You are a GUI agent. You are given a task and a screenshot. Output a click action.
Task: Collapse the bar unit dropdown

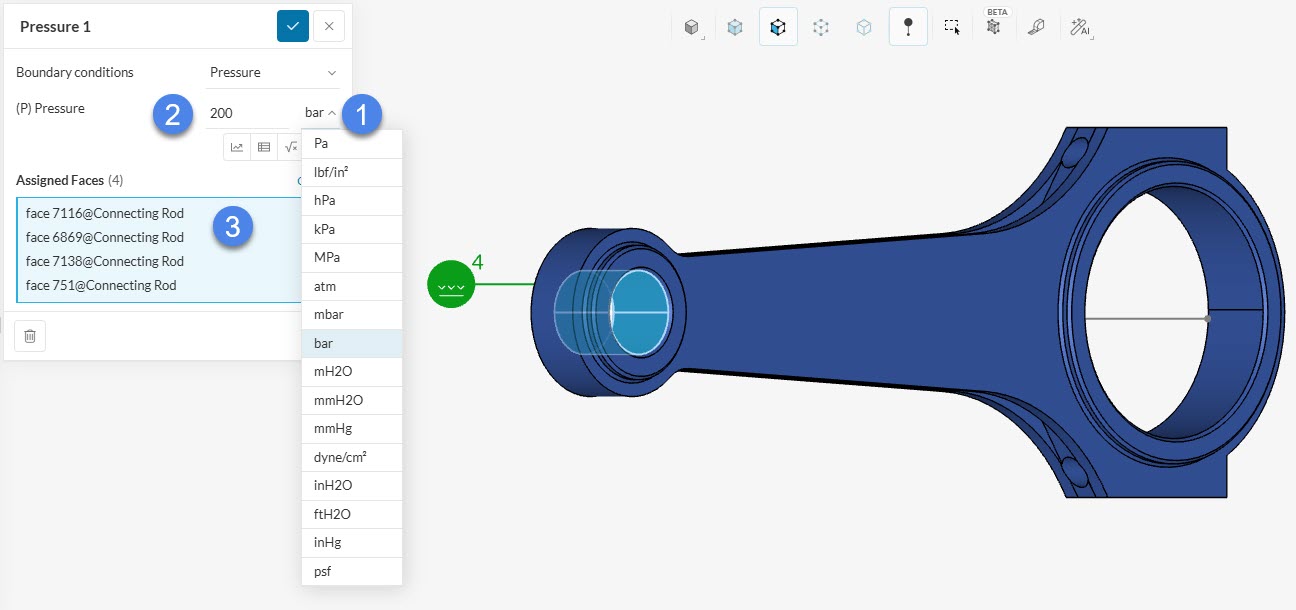tap(320, 113)
